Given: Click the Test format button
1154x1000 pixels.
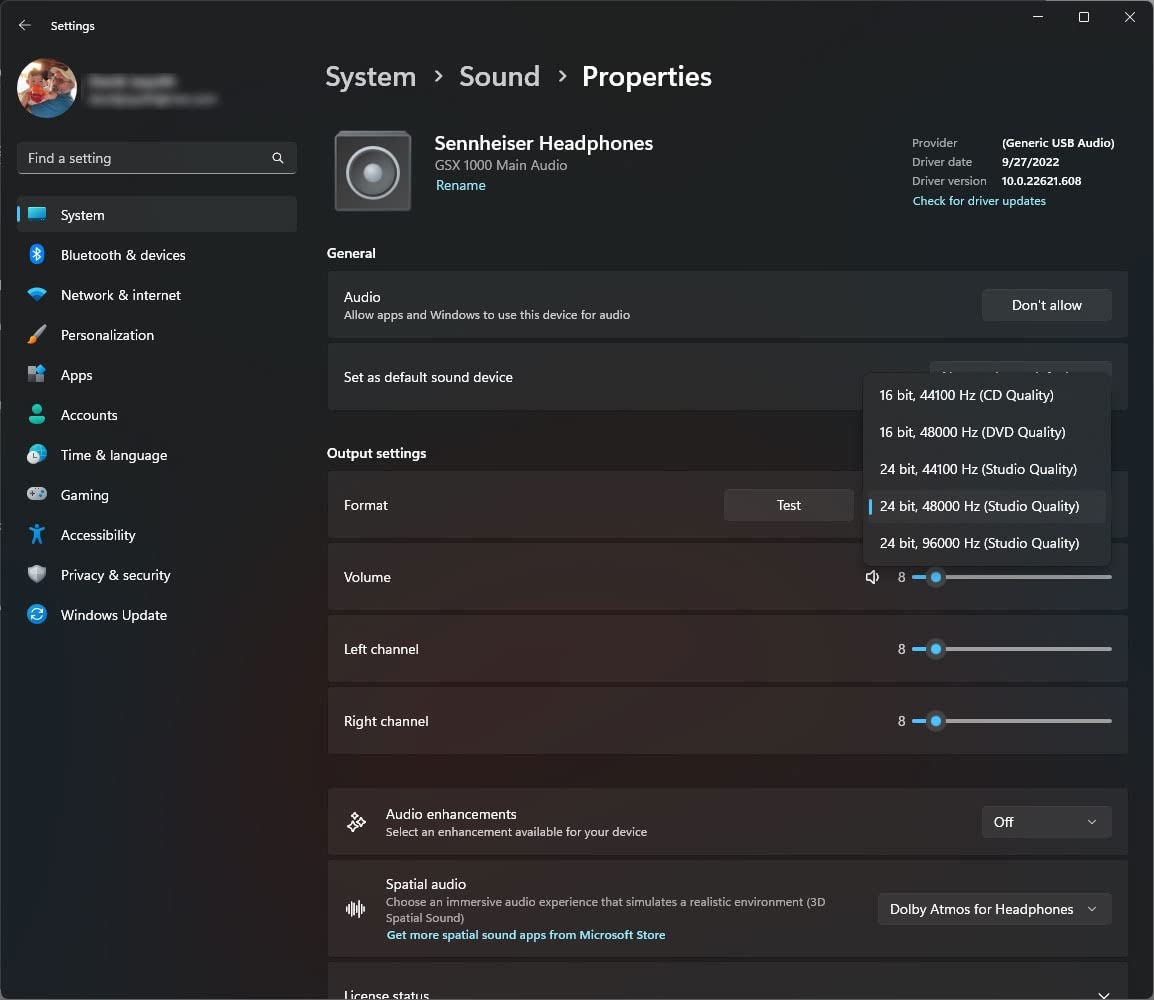Looking at the screenshot, I should [788, 505].
